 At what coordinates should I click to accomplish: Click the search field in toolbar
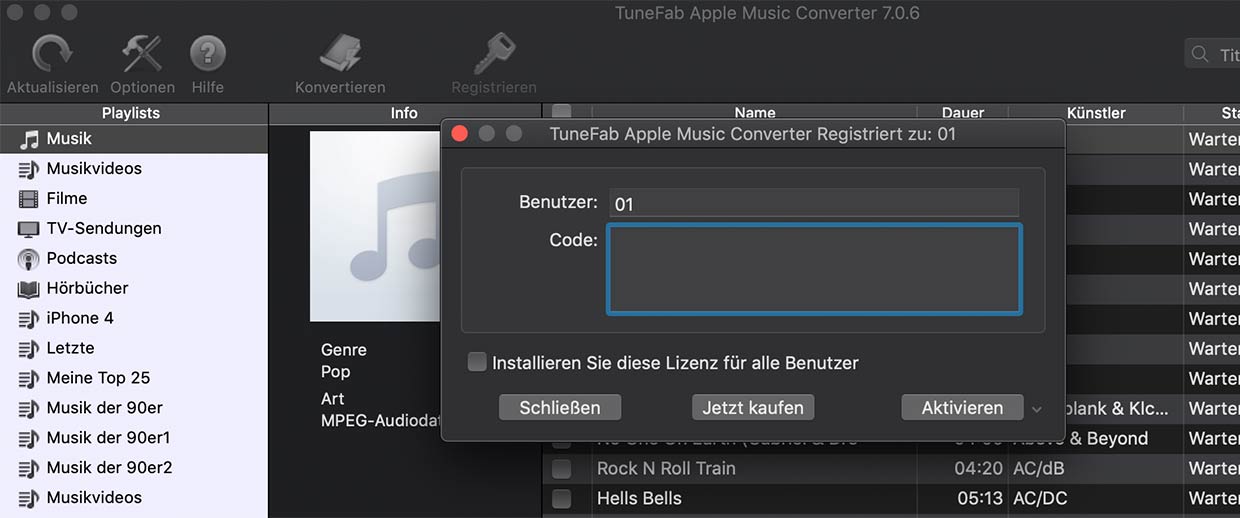(x=1212, y=54)
